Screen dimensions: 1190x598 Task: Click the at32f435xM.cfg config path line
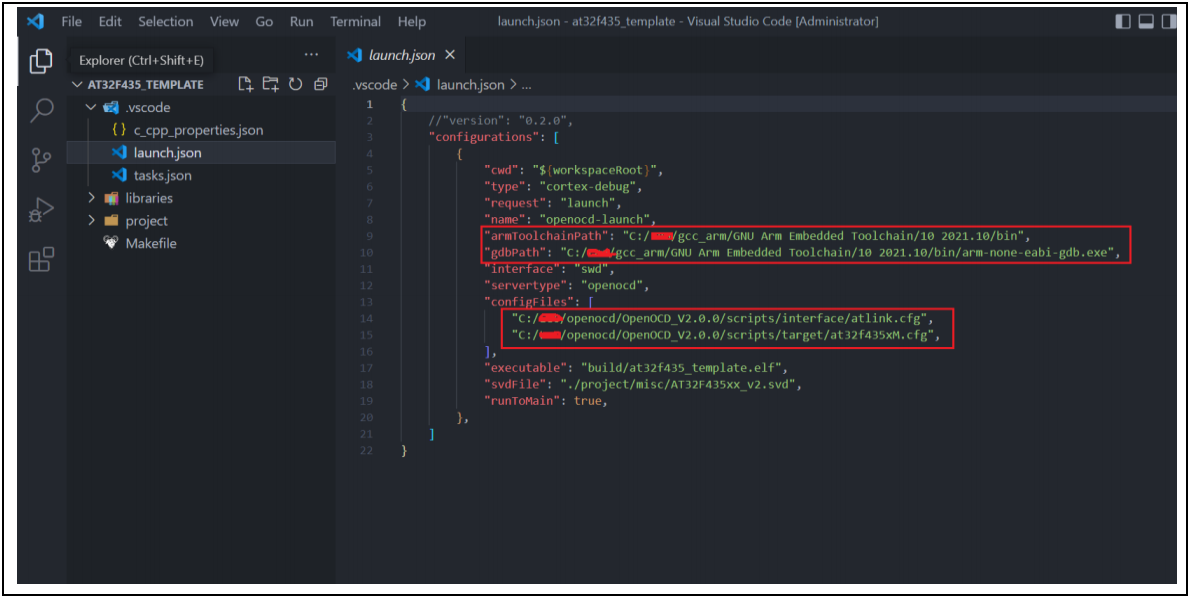[x=725, y=335]
